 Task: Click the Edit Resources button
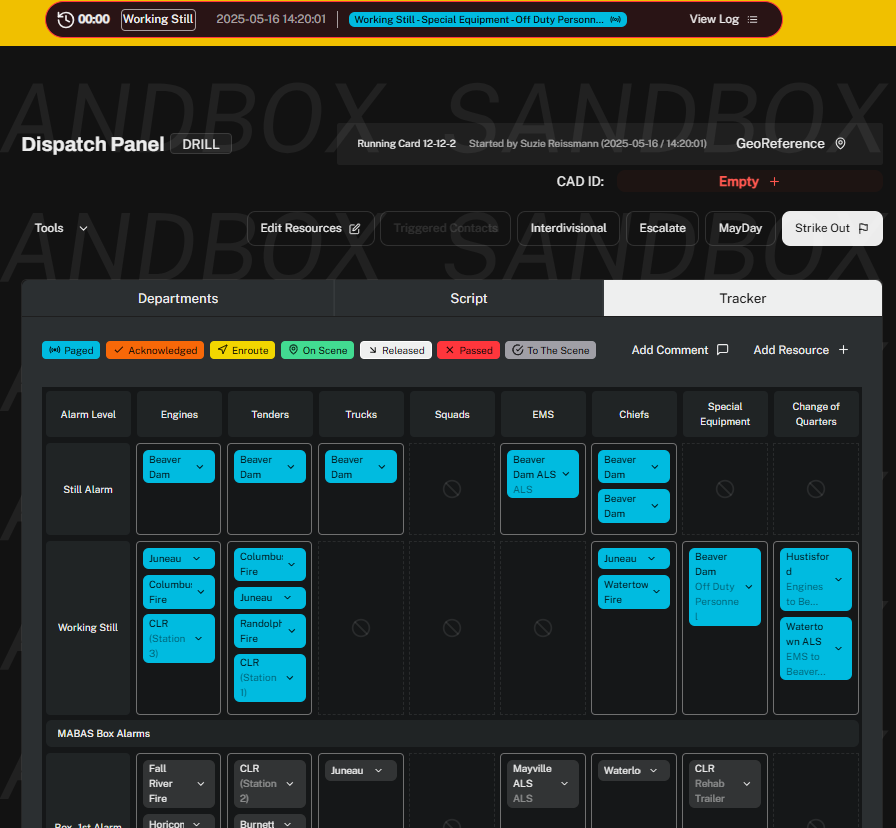(310, 229)
